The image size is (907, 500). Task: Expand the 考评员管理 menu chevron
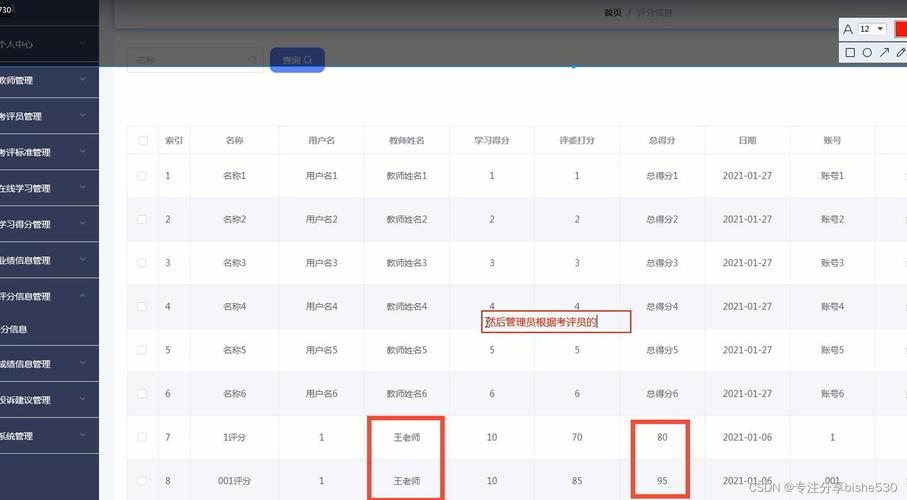pyautogui.click(x=83, y=116)
